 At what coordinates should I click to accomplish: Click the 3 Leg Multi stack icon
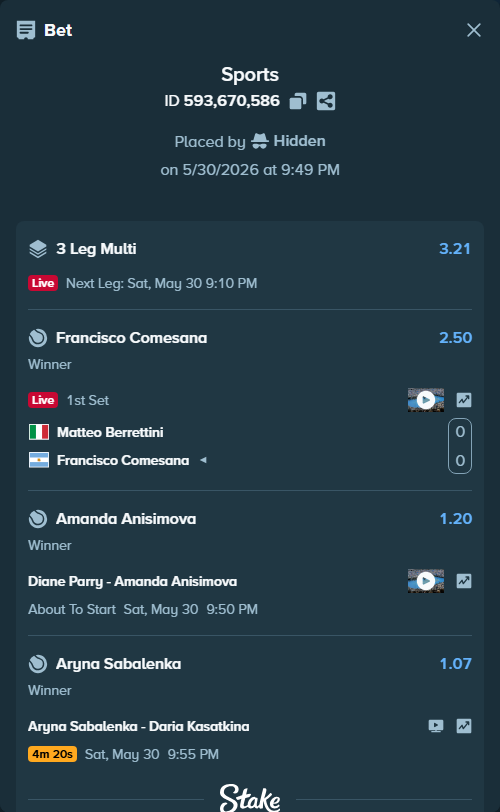[38, 249]
